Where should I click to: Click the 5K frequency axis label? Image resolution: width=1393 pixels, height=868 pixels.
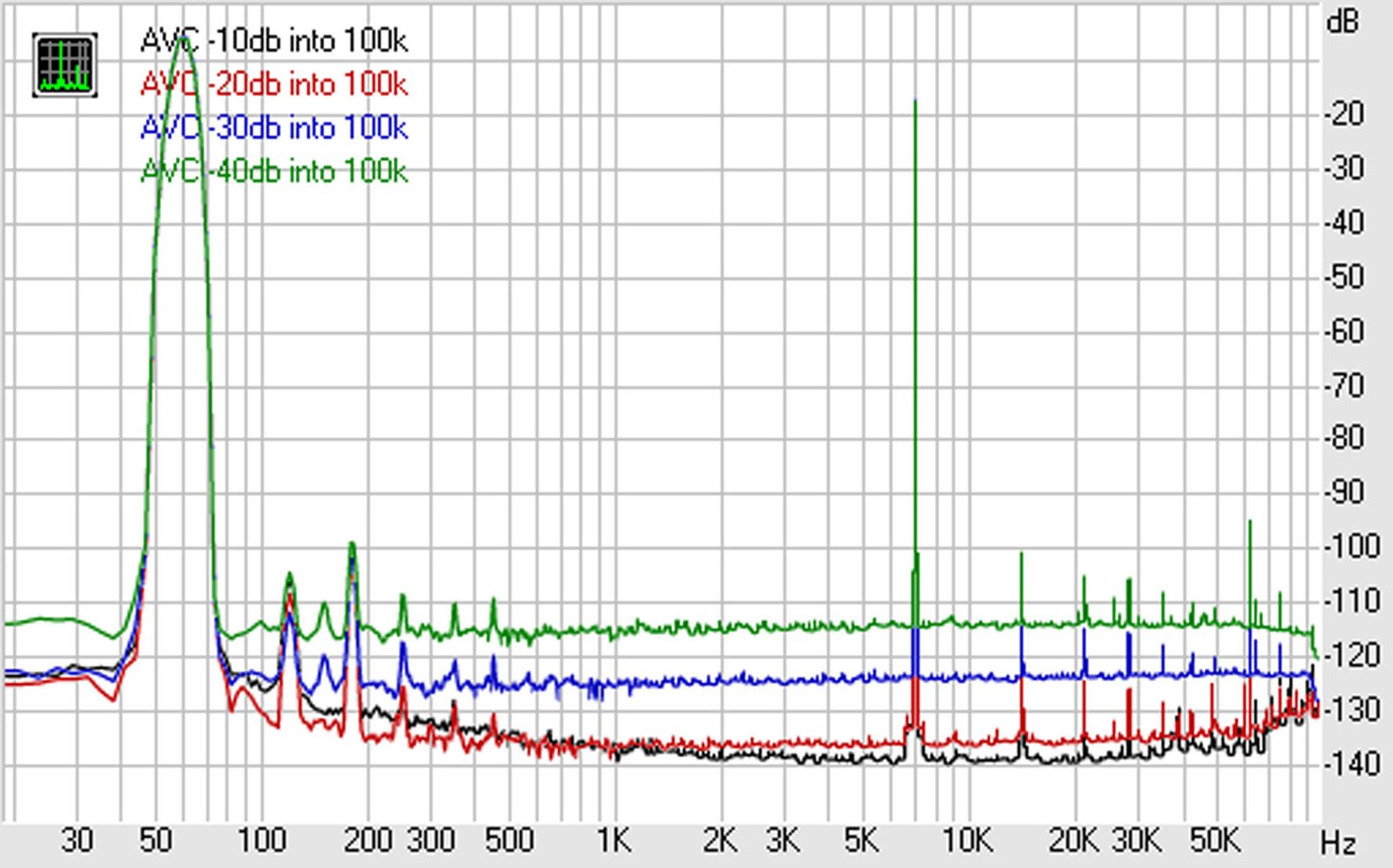[x=861, y=840]
